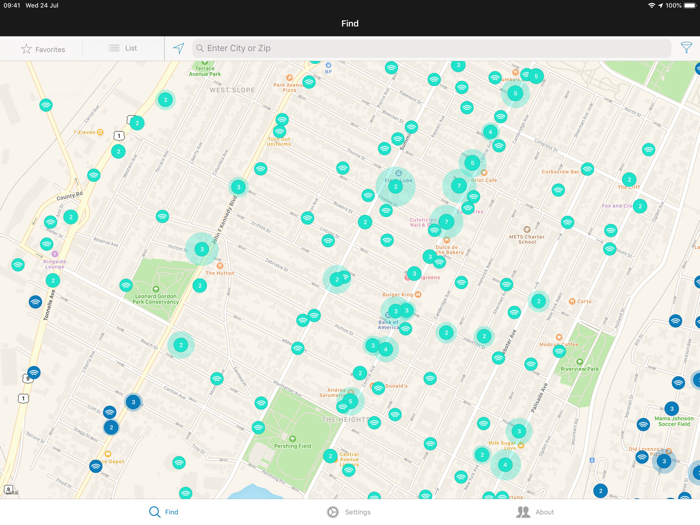700x525 pixels.
Task: Tap the status bar clock showing 09:41
Action: [x=12, y=5]
